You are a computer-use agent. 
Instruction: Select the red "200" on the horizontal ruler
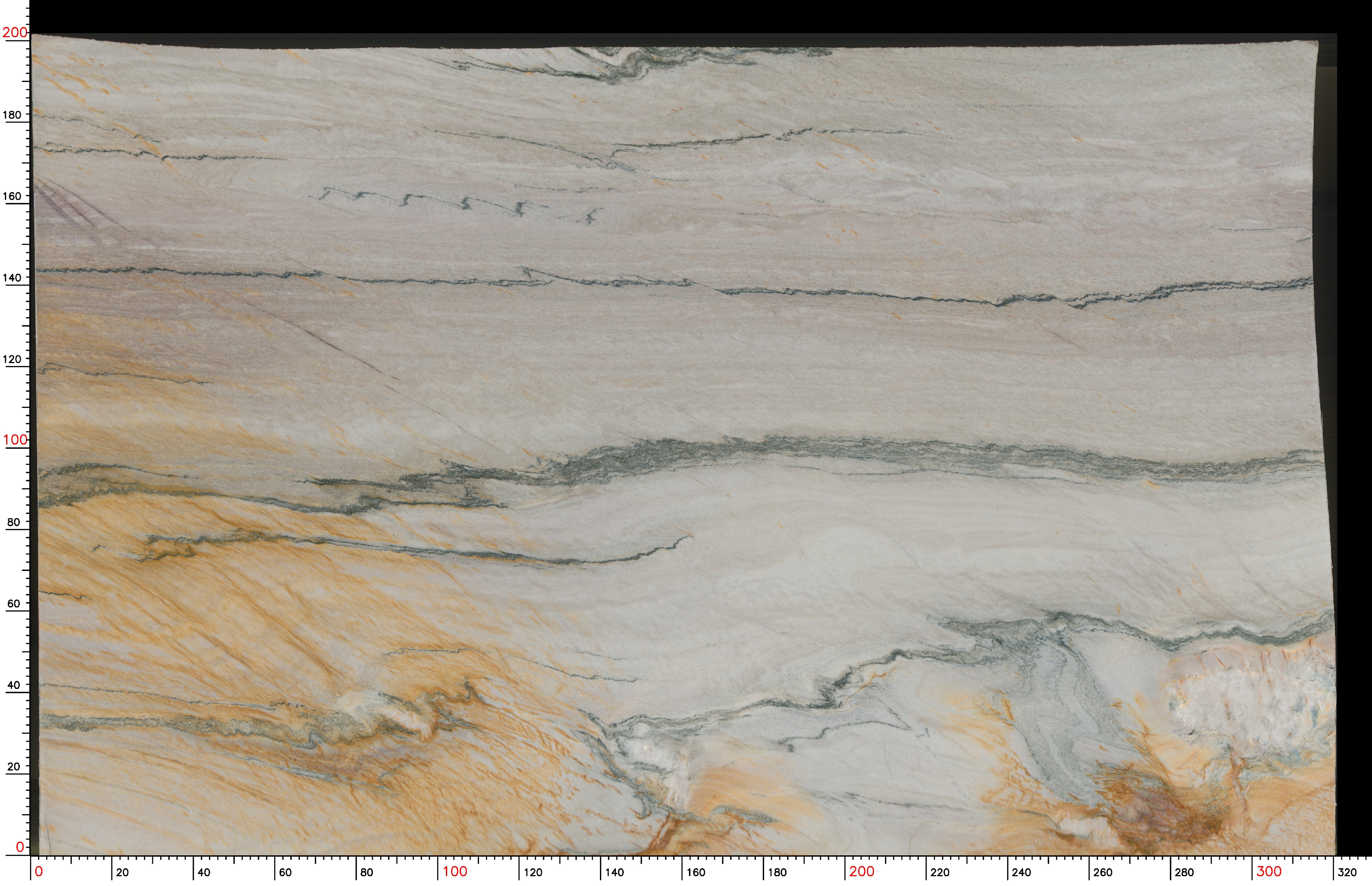(861, 872)
